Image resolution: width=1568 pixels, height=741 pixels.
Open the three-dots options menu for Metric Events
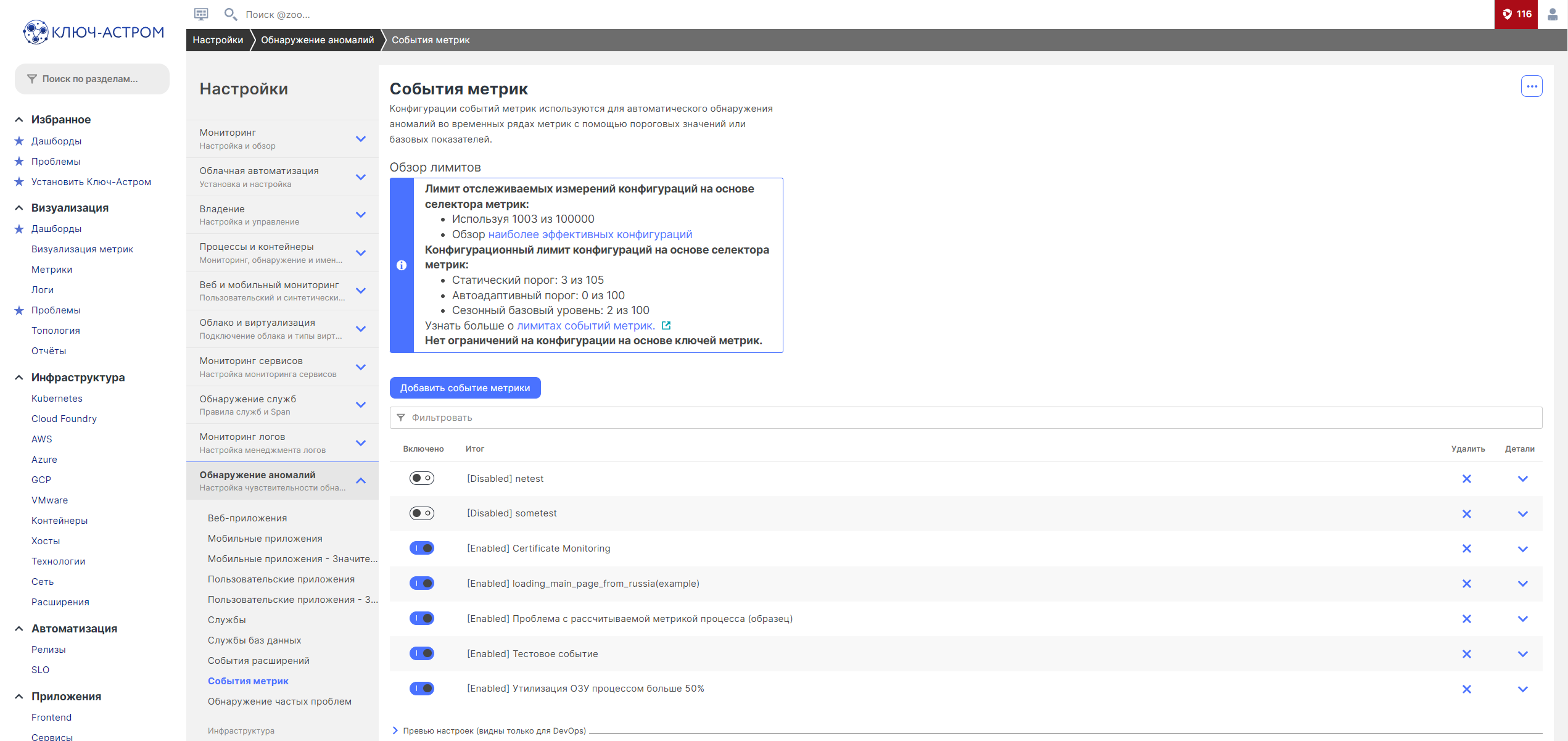click(x=1532, y=86)
